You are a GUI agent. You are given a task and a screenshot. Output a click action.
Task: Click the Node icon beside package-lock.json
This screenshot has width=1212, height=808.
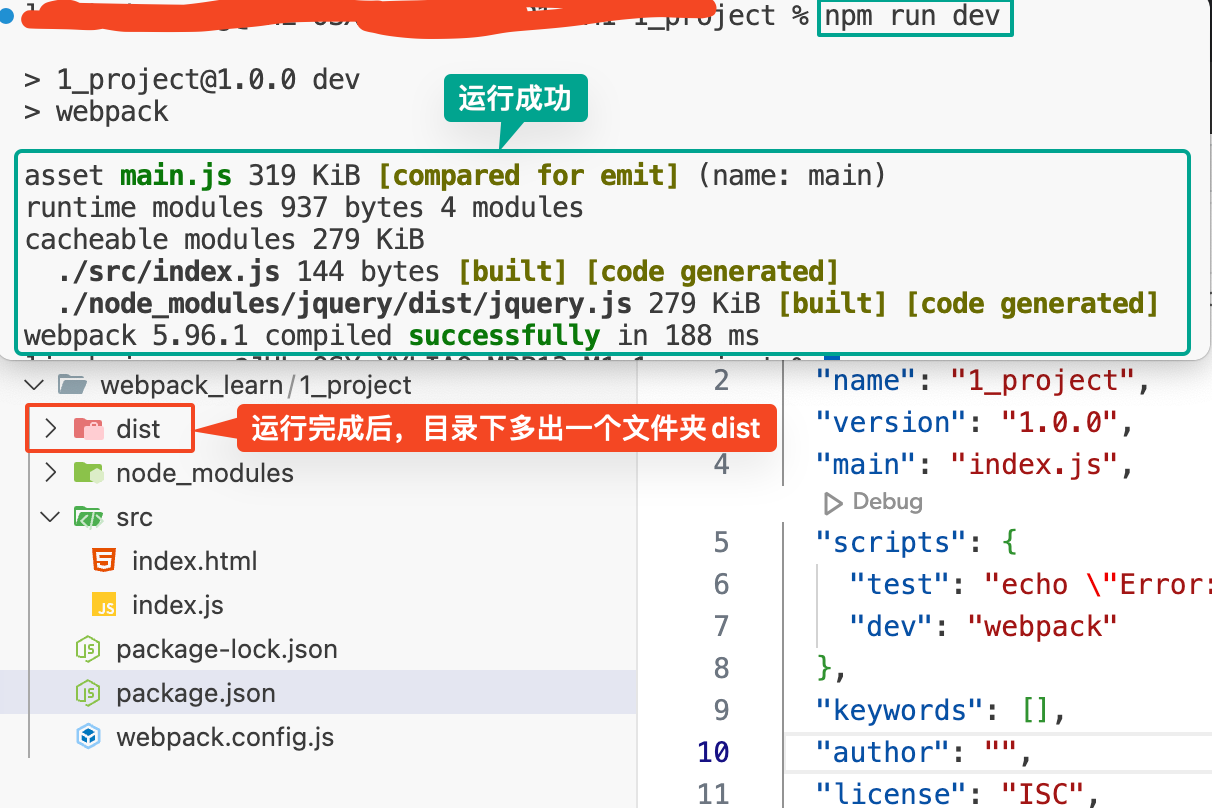[89, 649]
